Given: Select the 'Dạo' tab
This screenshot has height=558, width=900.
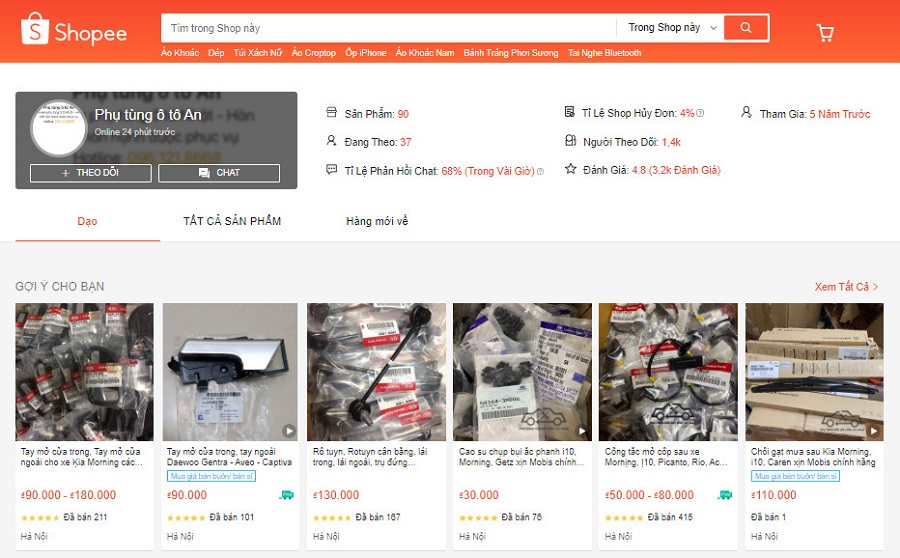Looking at the screenshot, I should [87, 221].
